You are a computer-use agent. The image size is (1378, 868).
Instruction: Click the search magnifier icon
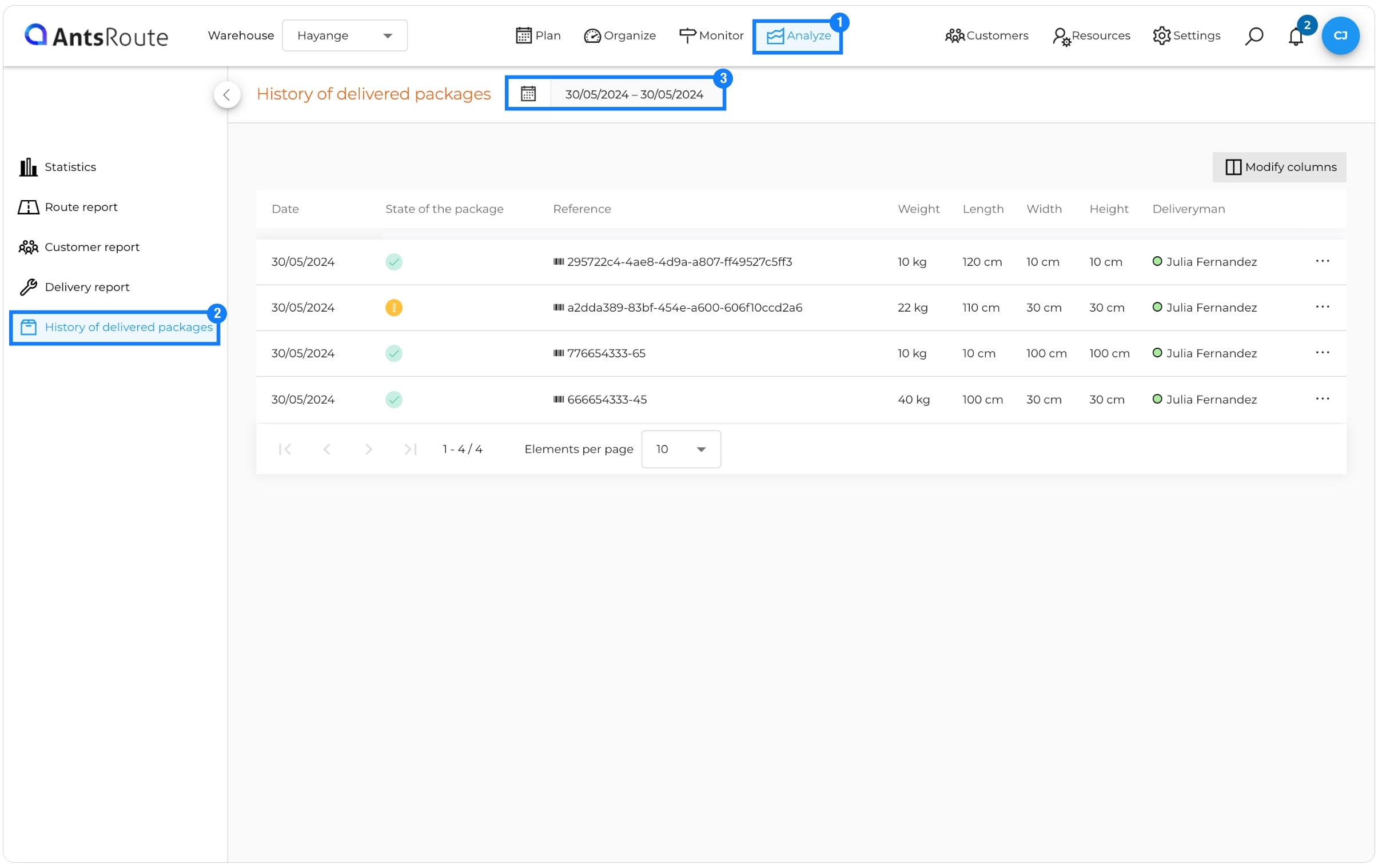click(1253, 36)
